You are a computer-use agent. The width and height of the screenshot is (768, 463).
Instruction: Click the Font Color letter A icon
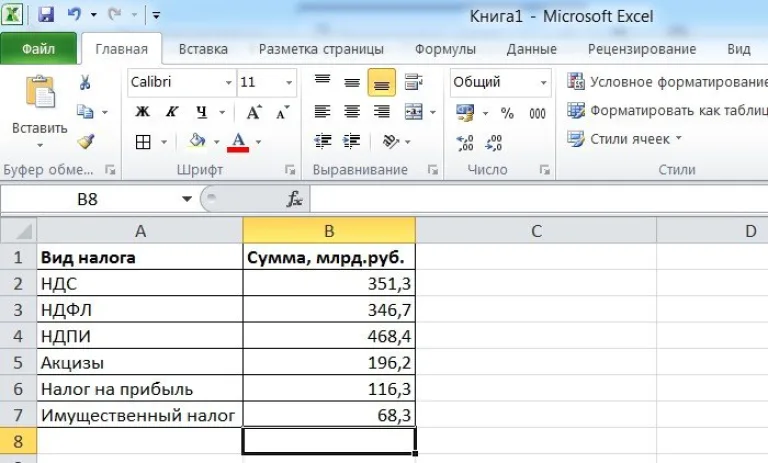point(238,142)
